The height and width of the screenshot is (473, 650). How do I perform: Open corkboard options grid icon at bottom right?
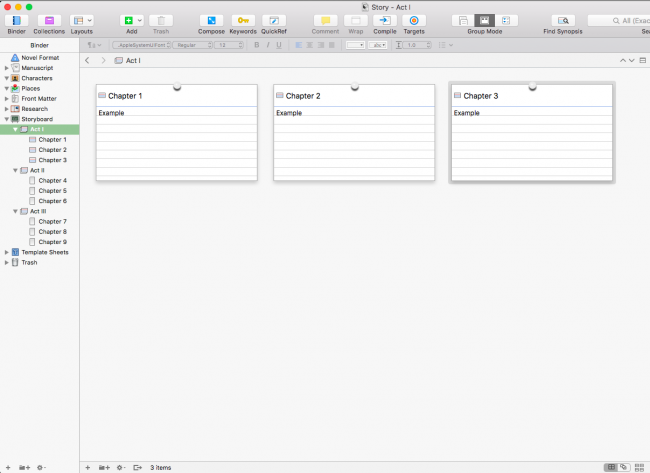[639, 468]
